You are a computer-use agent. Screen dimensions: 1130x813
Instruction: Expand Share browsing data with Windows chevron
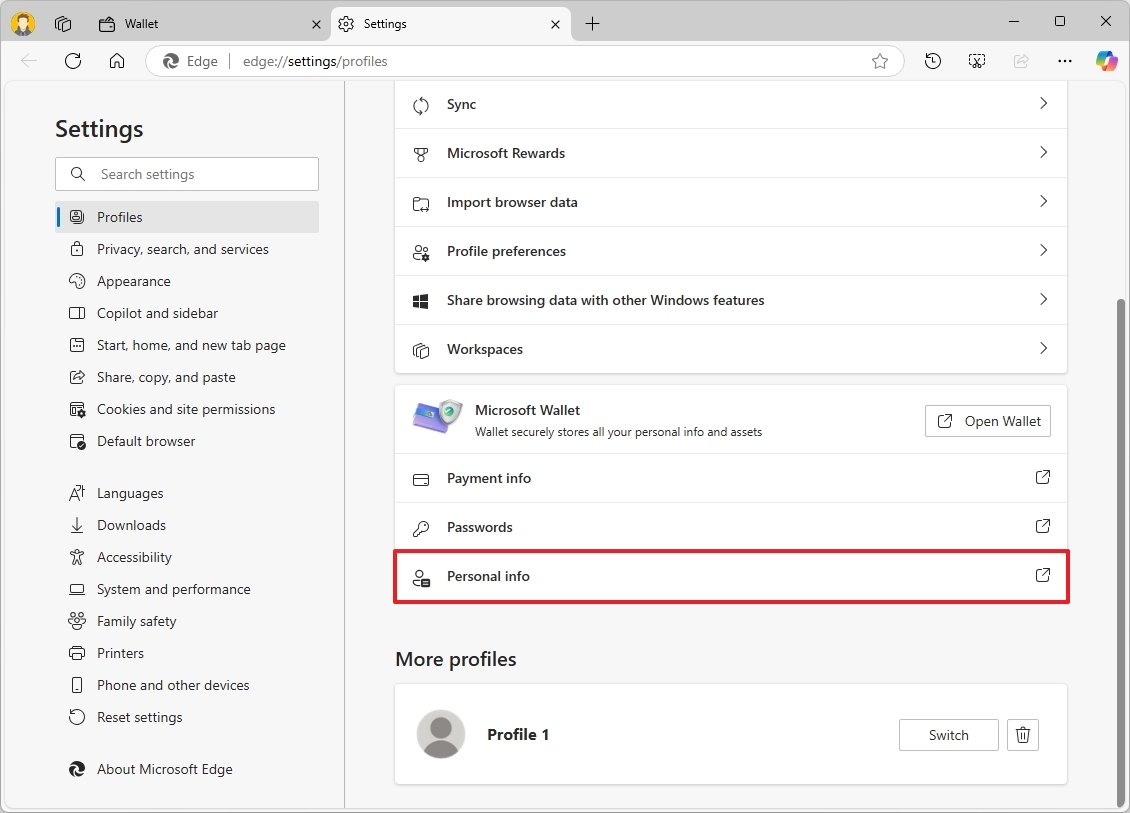1043,300
